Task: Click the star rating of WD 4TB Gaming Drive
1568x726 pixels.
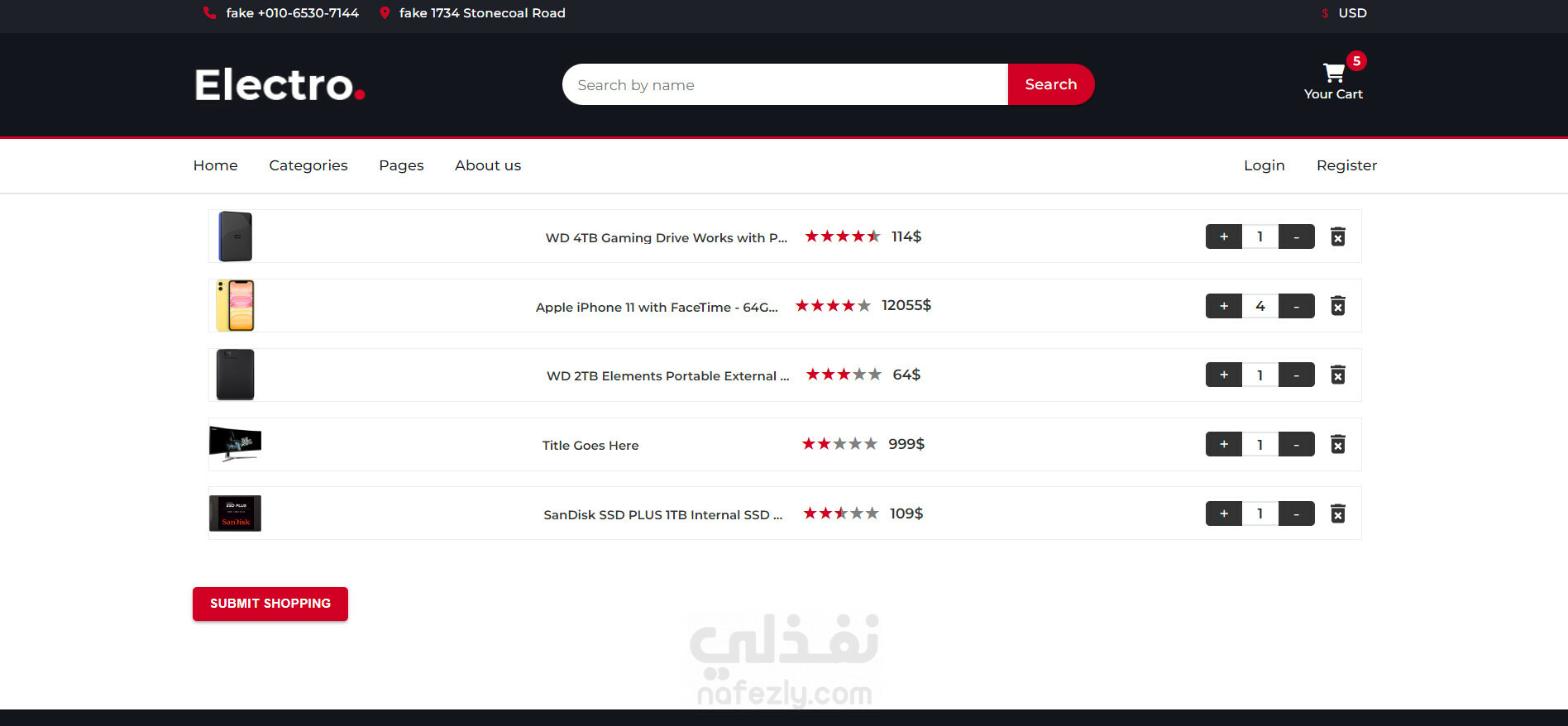Action: coord(843,236)
